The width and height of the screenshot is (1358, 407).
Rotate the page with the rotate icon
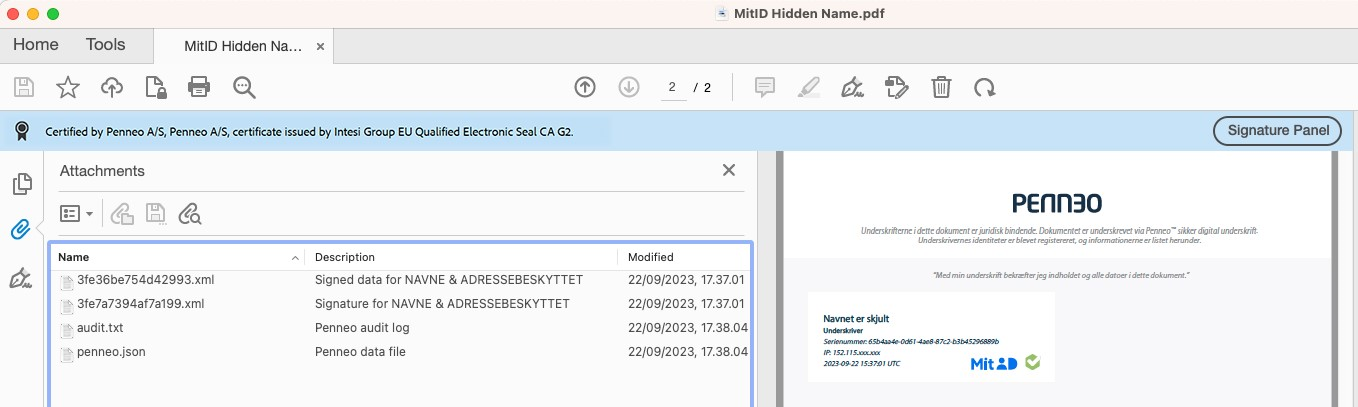click(x=985, y=87)
